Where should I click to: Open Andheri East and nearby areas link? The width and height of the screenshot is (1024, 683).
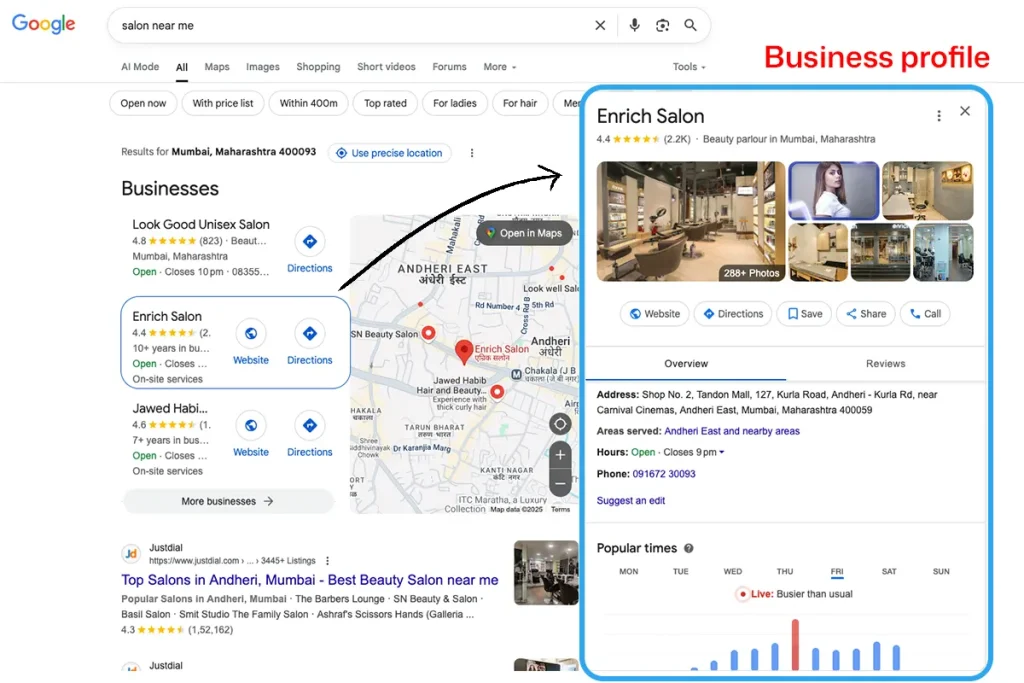(731, 431)
